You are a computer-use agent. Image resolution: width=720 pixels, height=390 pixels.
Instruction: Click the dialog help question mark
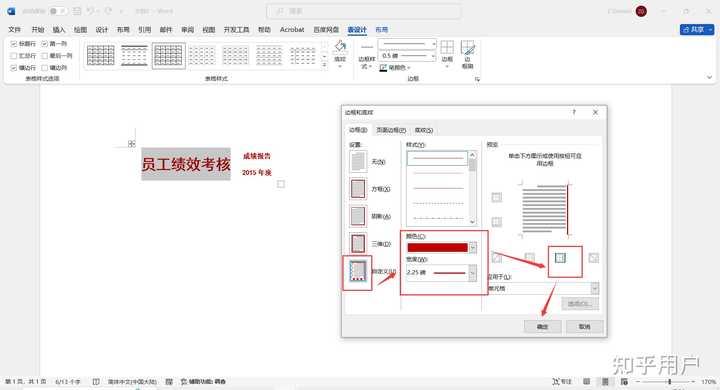(574, 112)
